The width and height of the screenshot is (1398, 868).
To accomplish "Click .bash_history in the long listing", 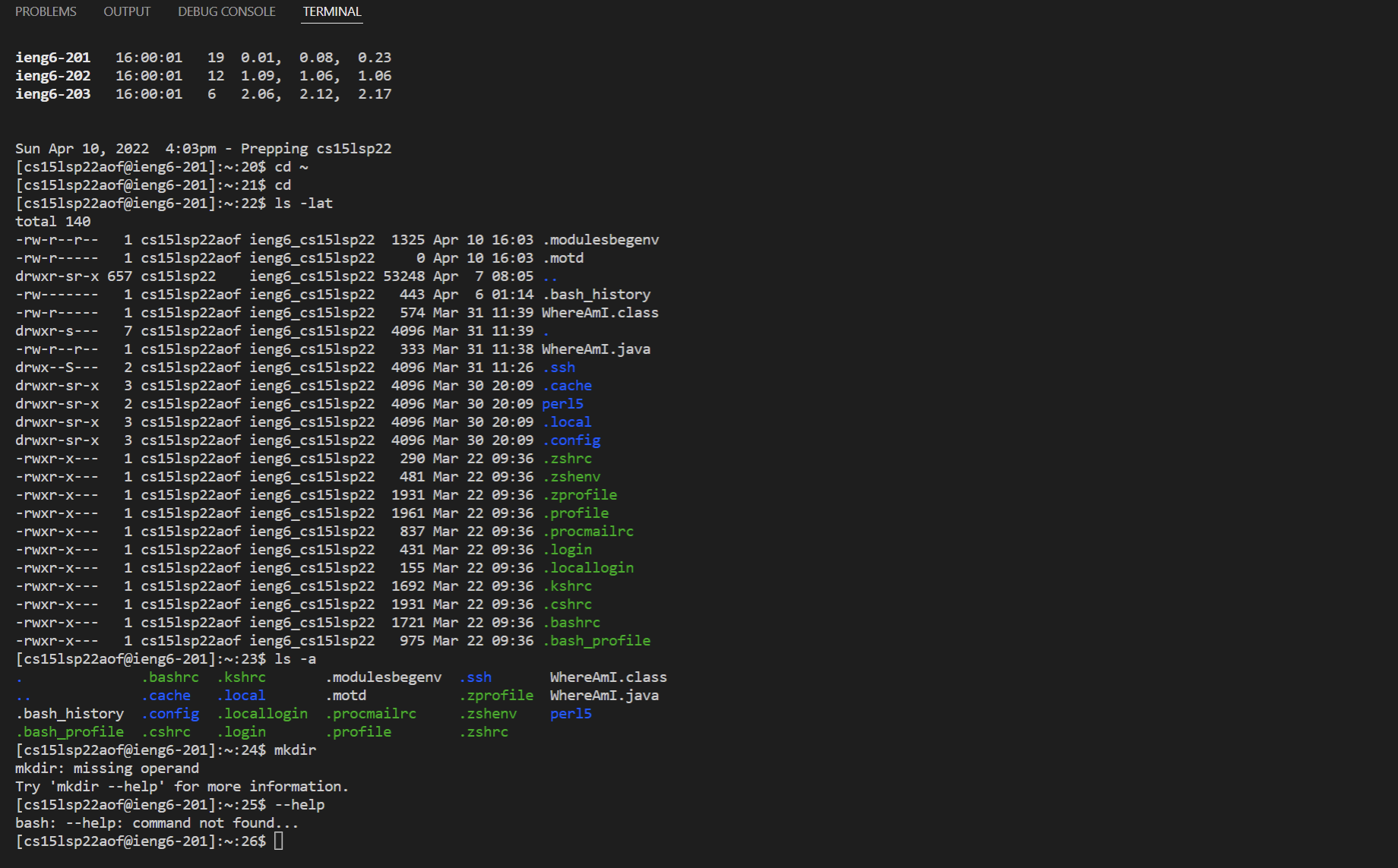I will point(596,295).
